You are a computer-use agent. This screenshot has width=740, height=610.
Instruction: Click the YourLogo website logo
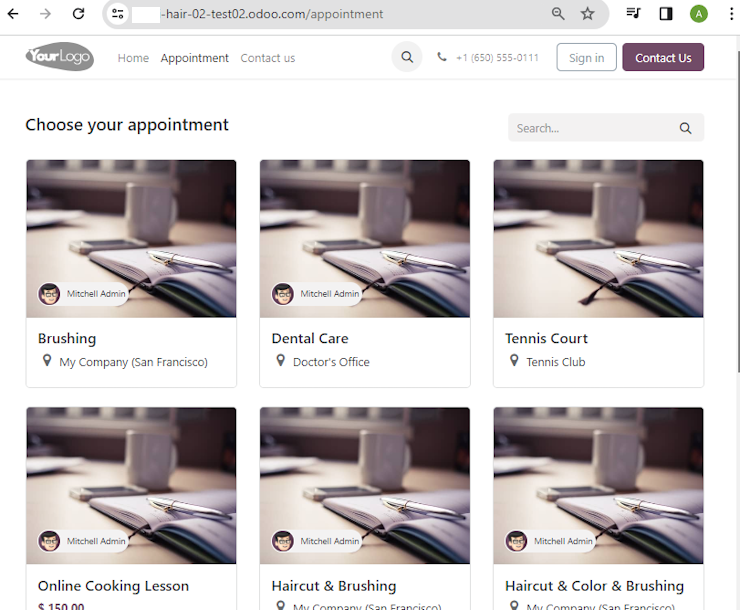pos(60,57)
